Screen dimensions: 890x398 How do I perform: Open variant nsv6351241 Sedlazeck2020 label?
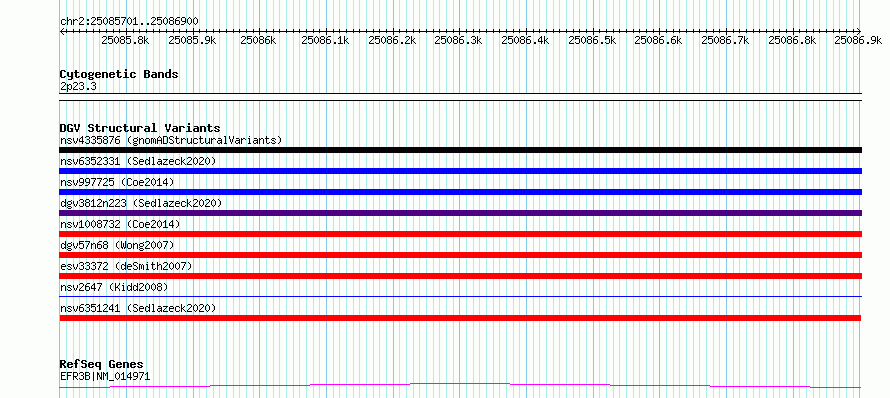138,308
